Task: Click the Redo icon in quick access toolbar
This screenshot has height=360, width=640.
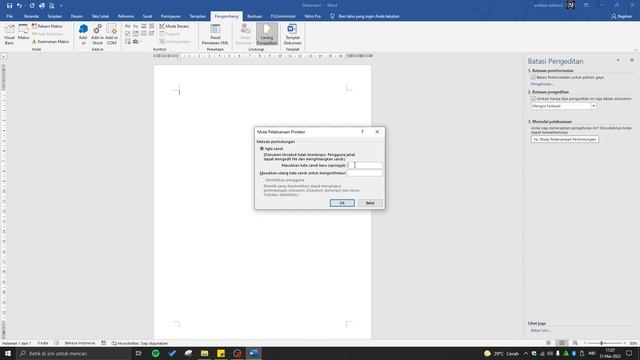Action: click(32, 6)
